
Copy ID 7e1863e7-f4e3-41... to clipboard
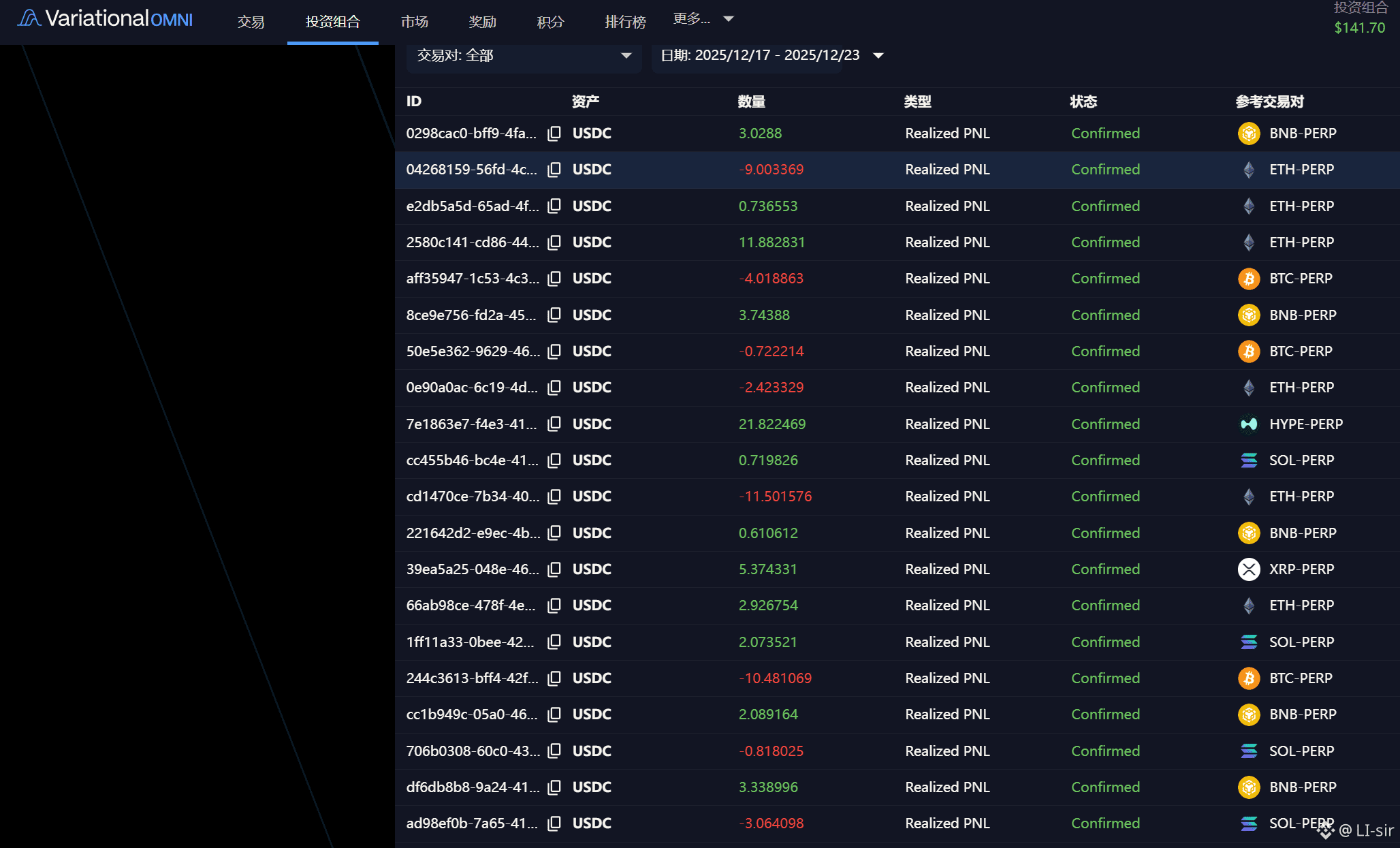(554, 424)
